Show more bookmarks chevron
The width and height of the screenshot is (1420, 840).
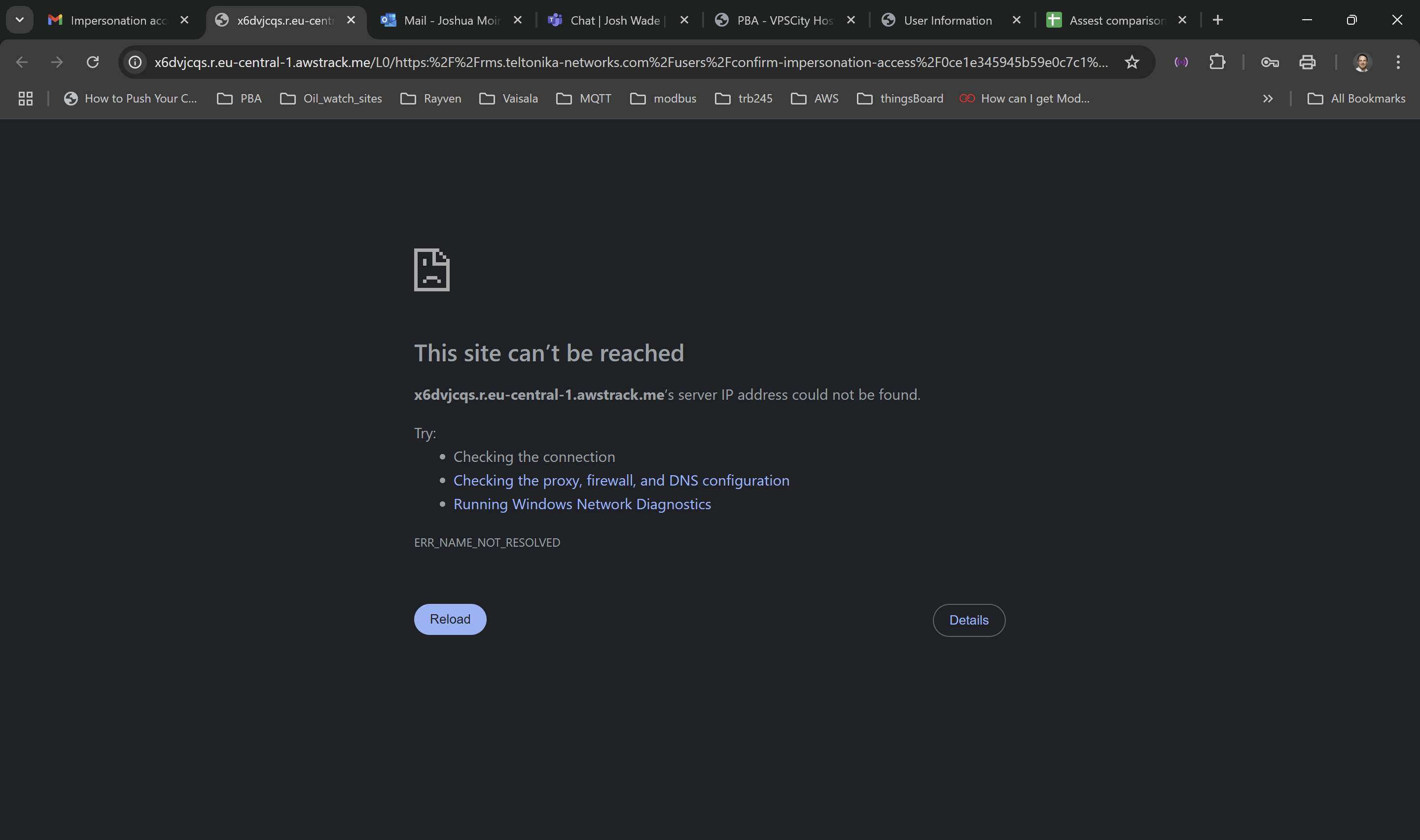(1268, 99)
